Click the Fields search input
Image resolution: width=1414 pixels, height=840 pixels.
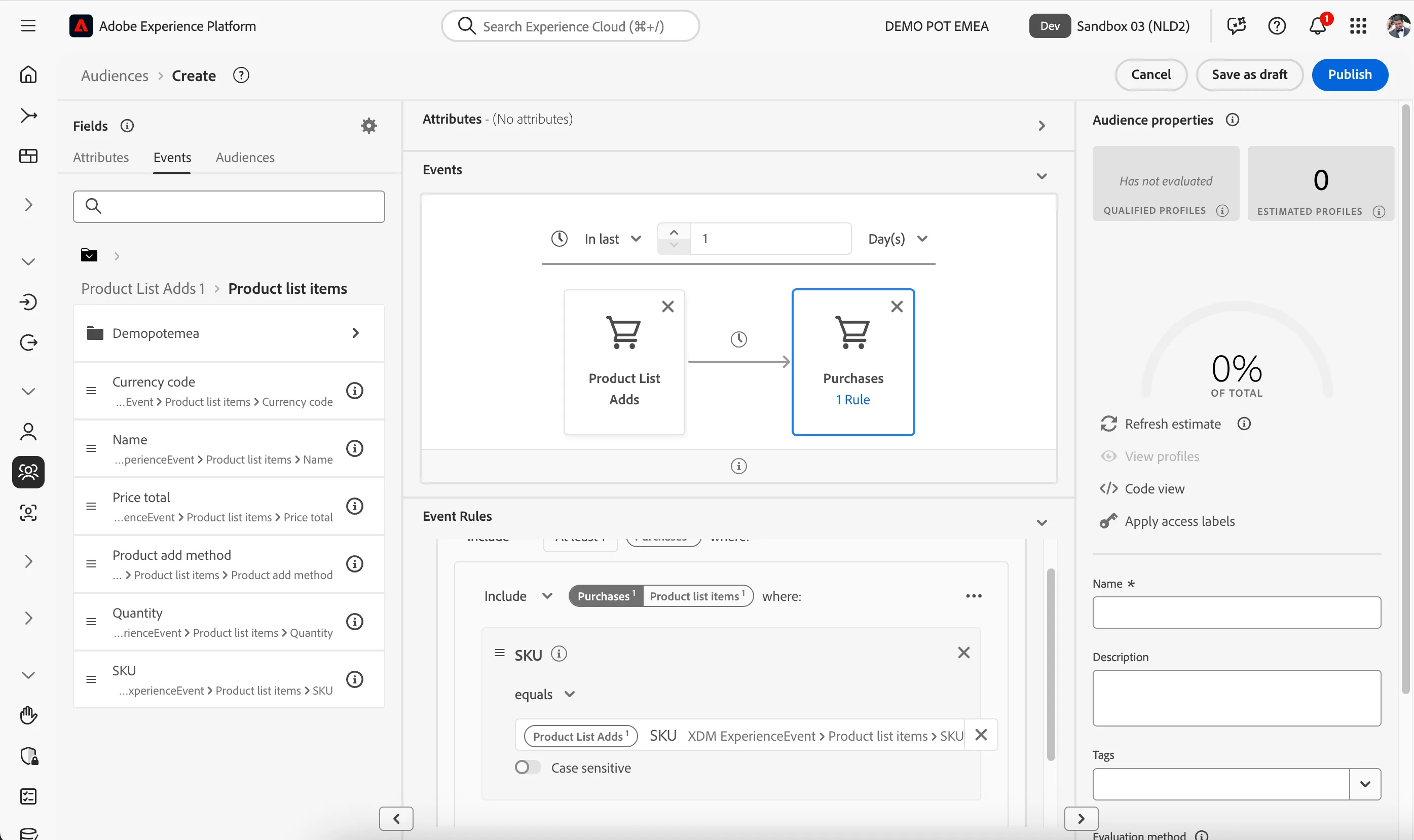pos(229,206)
